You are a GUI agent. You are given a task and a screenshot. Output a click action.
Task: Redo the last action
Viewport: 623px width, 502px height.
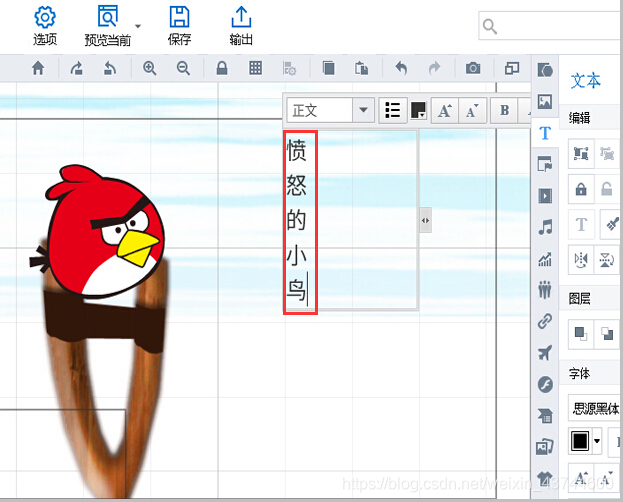click(435, 68)
